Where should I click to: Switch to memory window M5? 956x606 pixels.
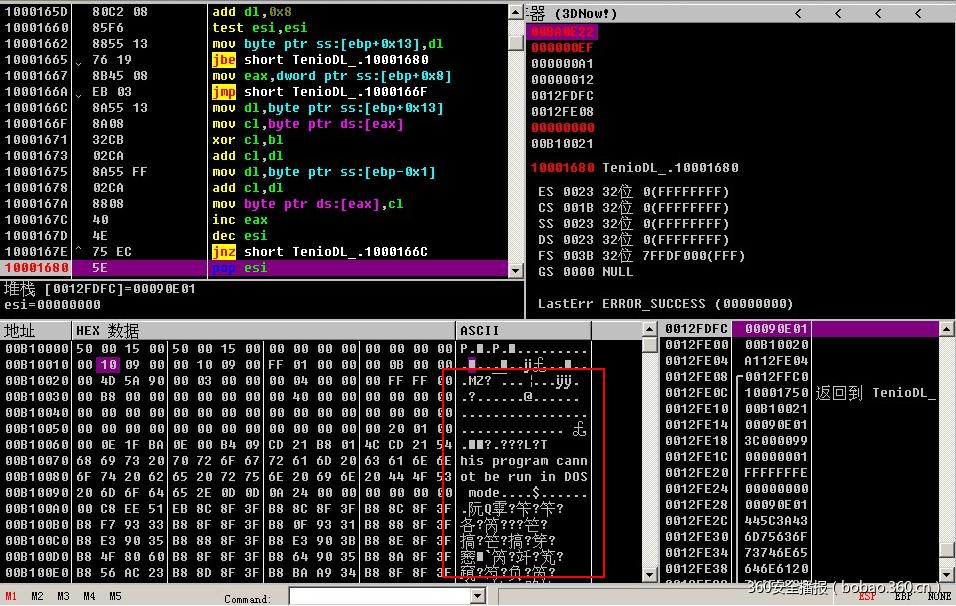tap(115, 596)
